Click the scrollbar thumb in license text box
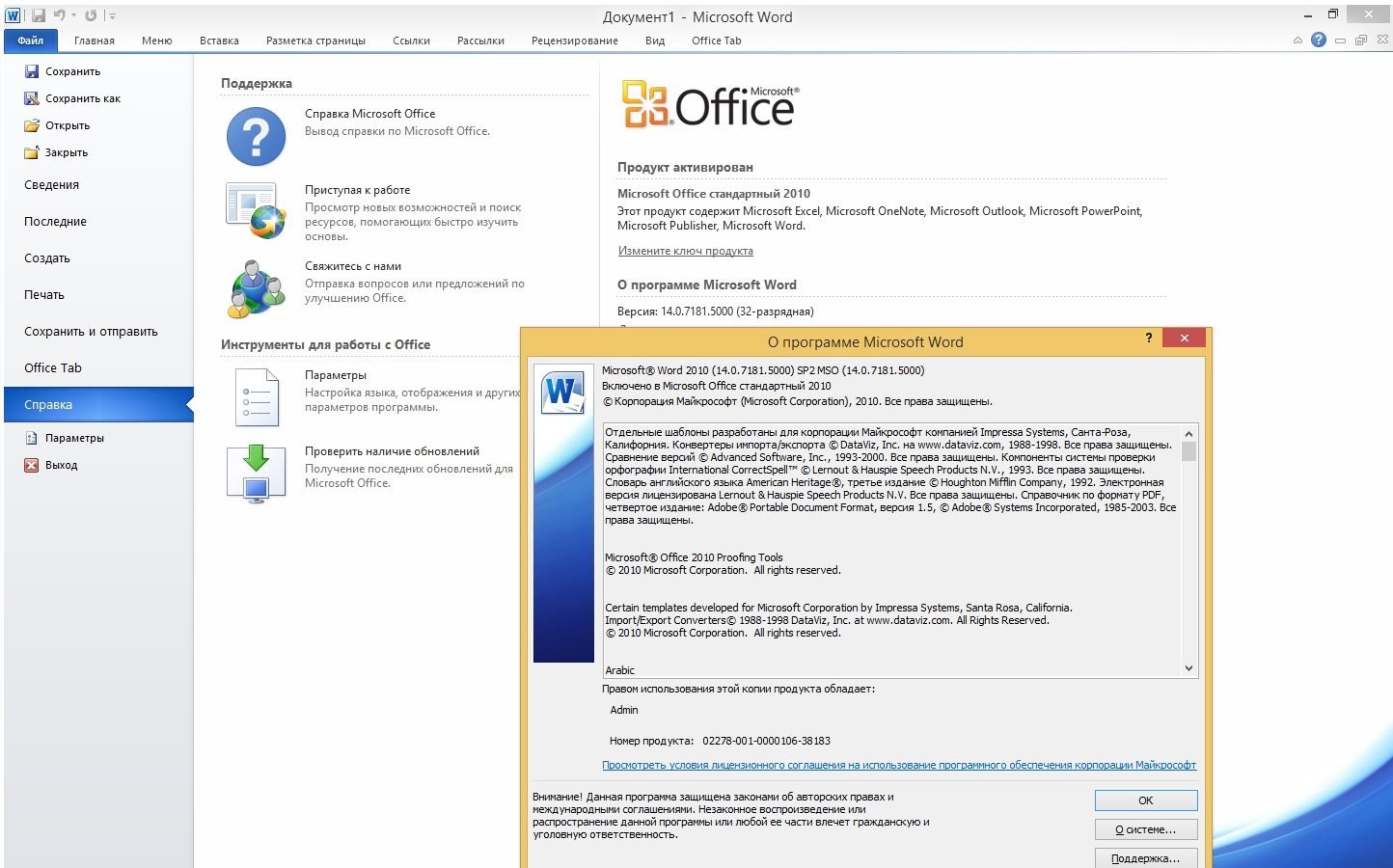This screenshot has height=868, width=1393. pyautogui.click(x=1188, y=451)
